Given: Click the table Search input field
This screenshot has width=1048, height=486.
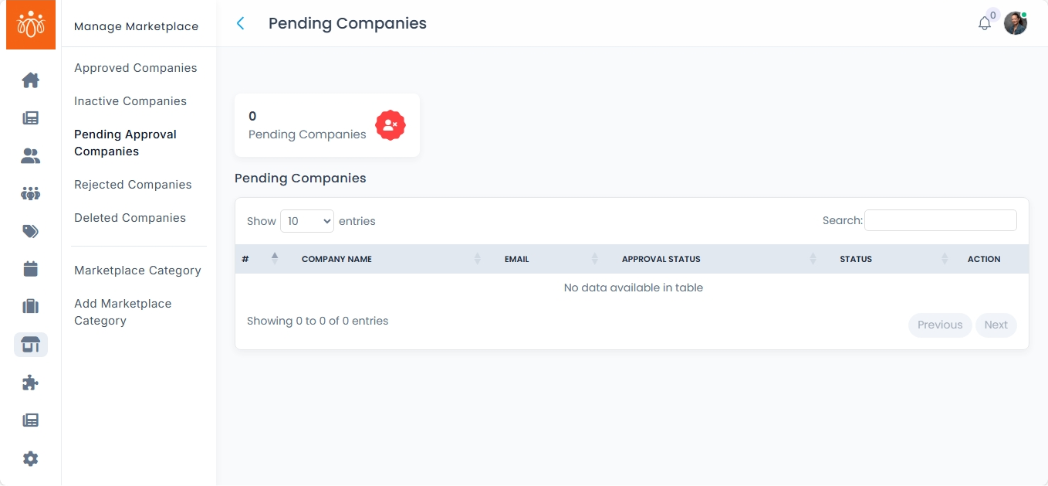Looking at the screenshot, I should pyautogui.click(x=940, y=220).
